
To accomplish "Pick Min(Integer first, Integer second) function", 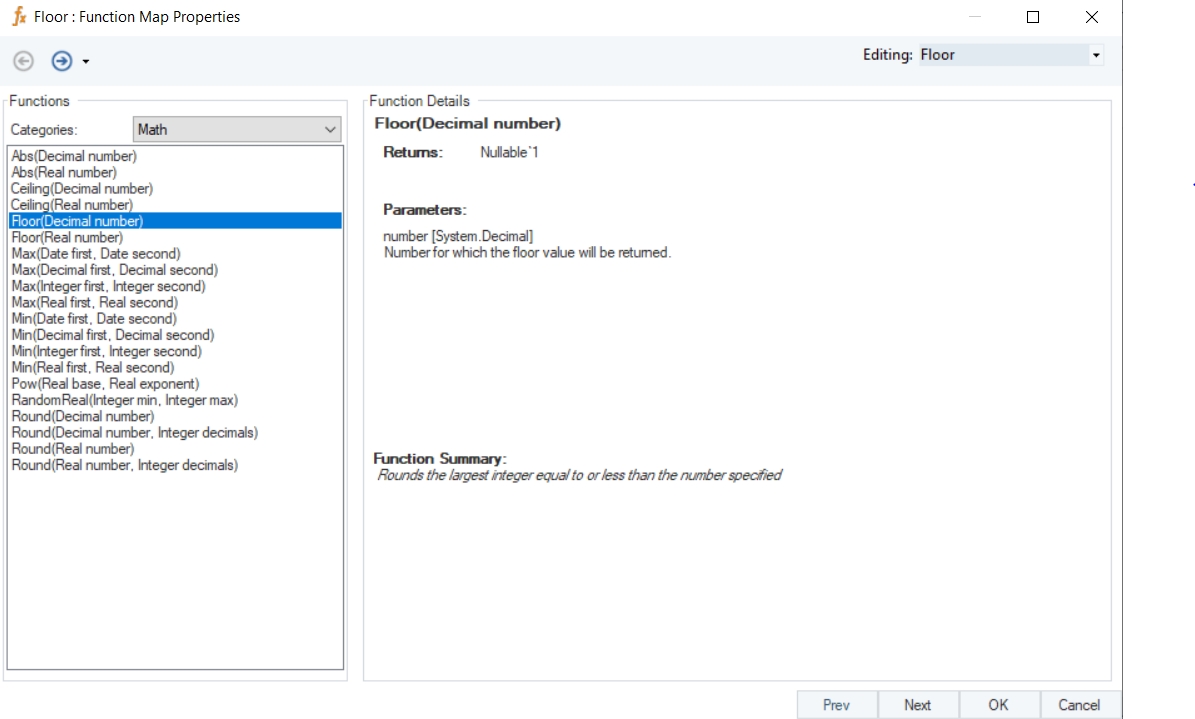I will point(106,351).
